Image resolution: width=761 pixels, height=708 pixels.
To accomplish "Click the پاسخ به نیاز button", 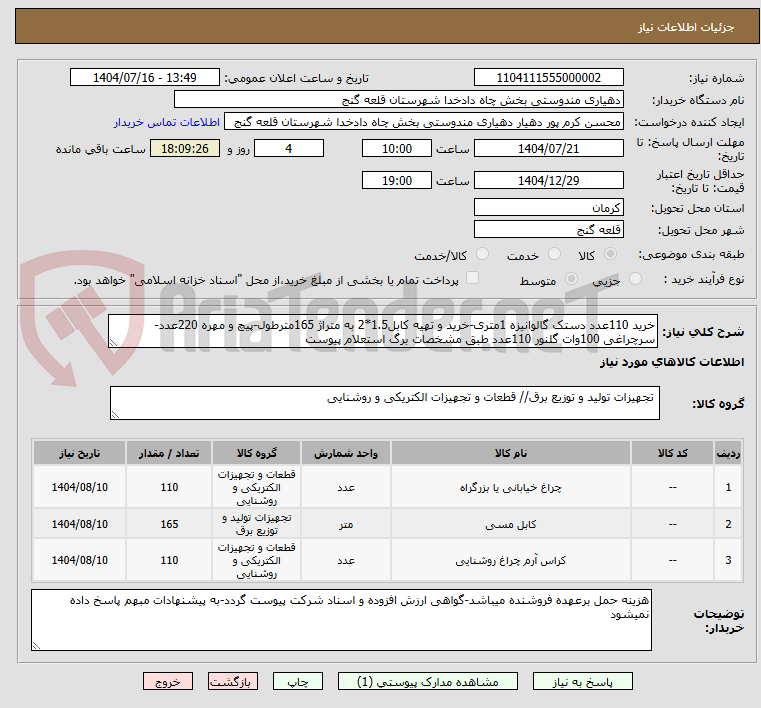I will click(582, 682).
